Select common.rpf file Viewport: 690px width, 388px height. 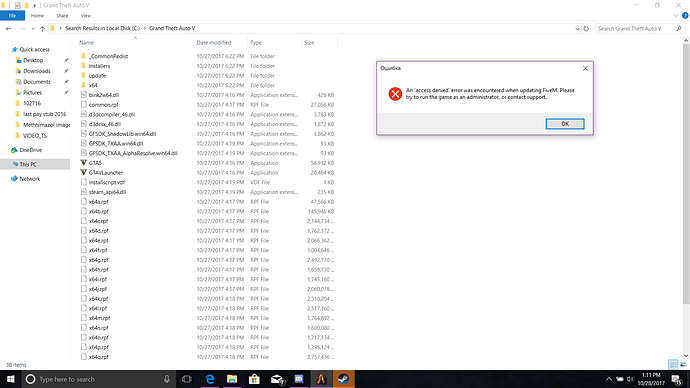coord(103,105)
